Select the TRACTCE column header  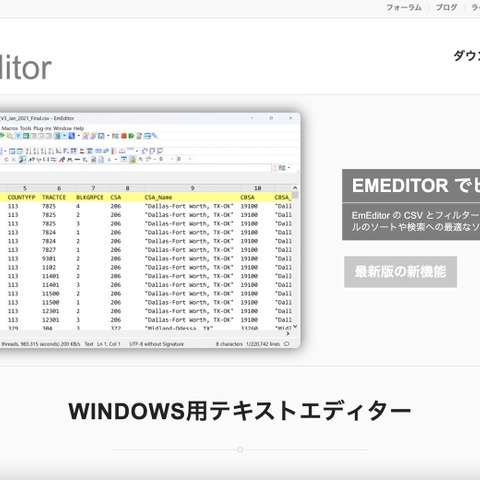coord(54,197)
